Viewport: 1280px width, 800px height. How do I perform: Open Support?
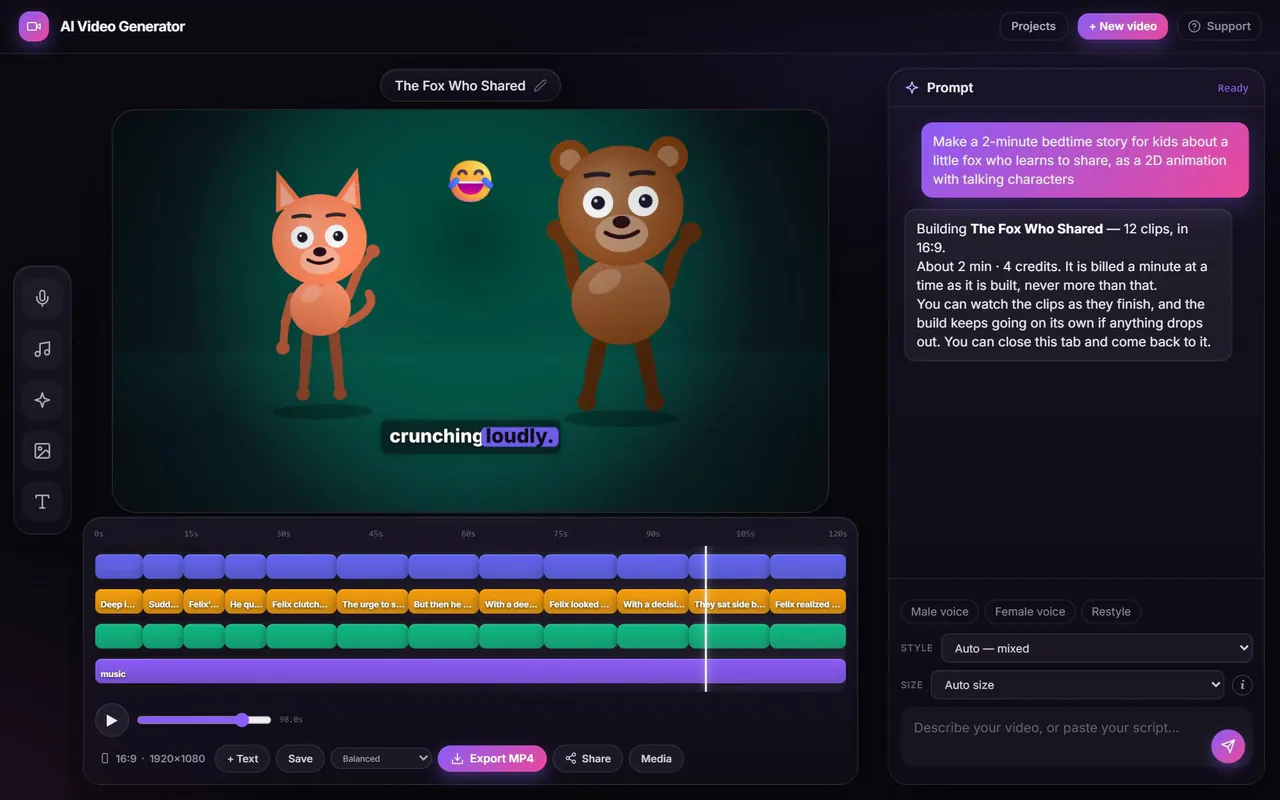pyautogui.click(x=1219, y=26)
